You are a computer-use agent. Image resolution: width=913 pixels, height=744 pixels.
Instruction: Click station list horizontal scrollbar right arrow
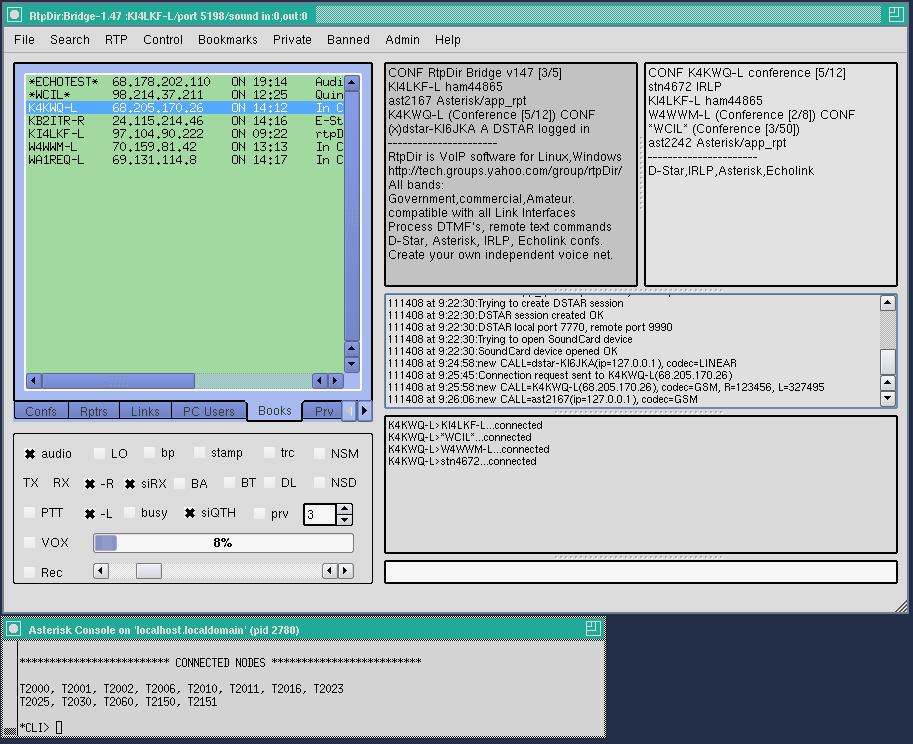pos(335,381)
